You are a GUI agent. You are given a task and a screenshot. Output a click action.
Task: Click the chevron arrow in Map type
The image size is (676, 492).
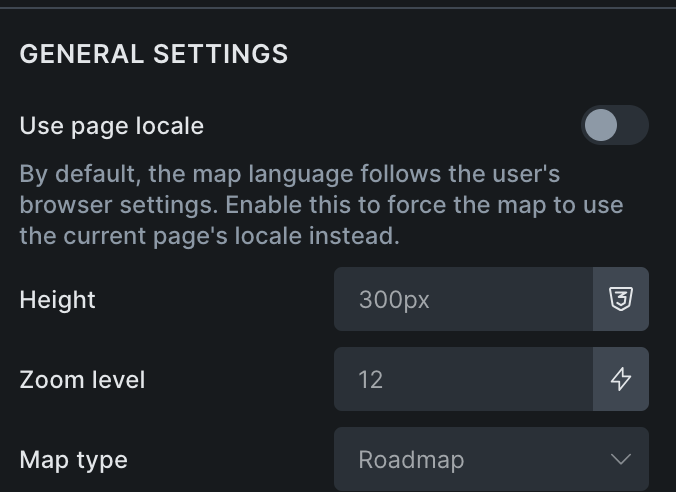tap(621, 460)
